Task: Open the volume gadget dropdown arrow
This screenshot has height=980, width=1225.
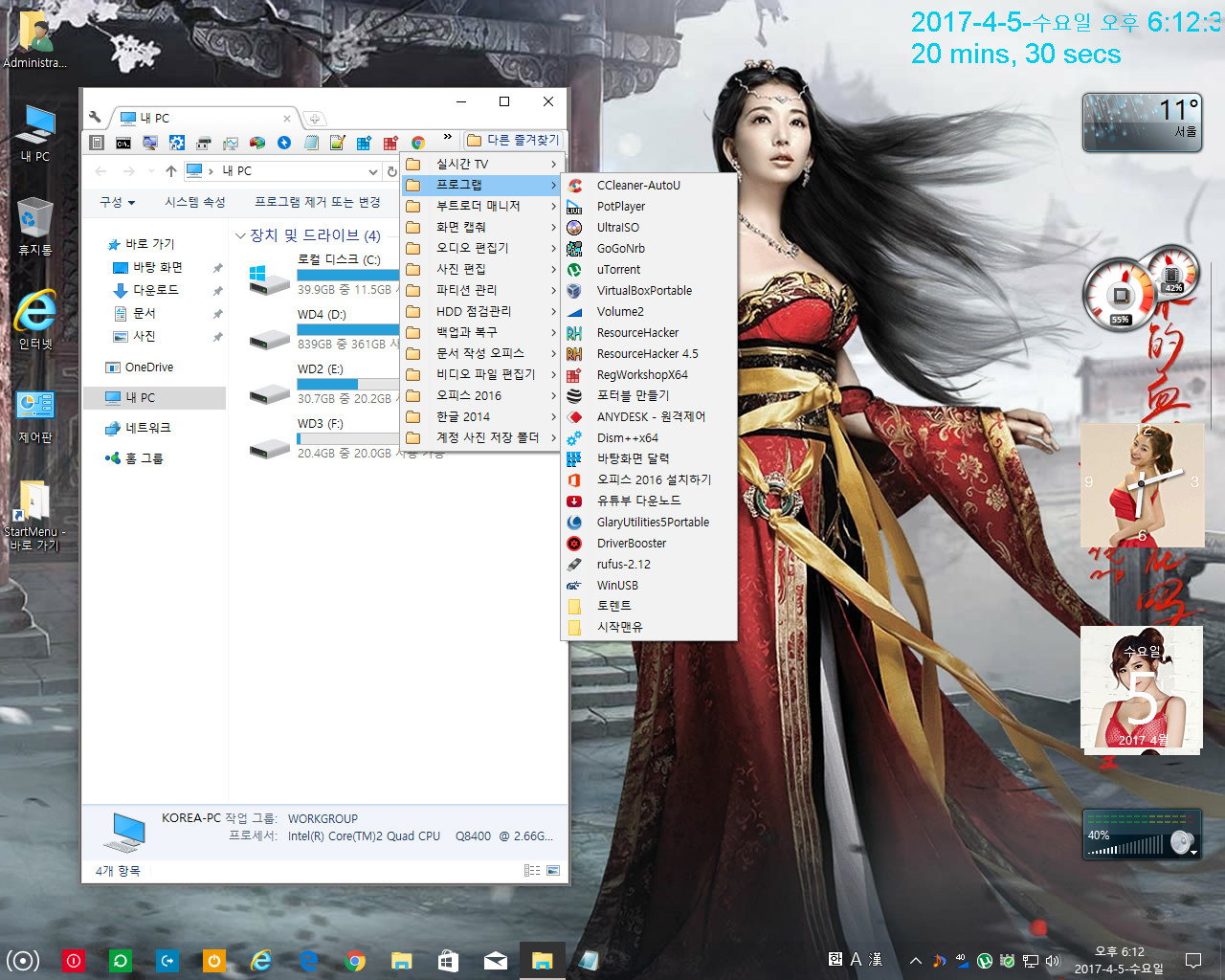Action: 1193,852
